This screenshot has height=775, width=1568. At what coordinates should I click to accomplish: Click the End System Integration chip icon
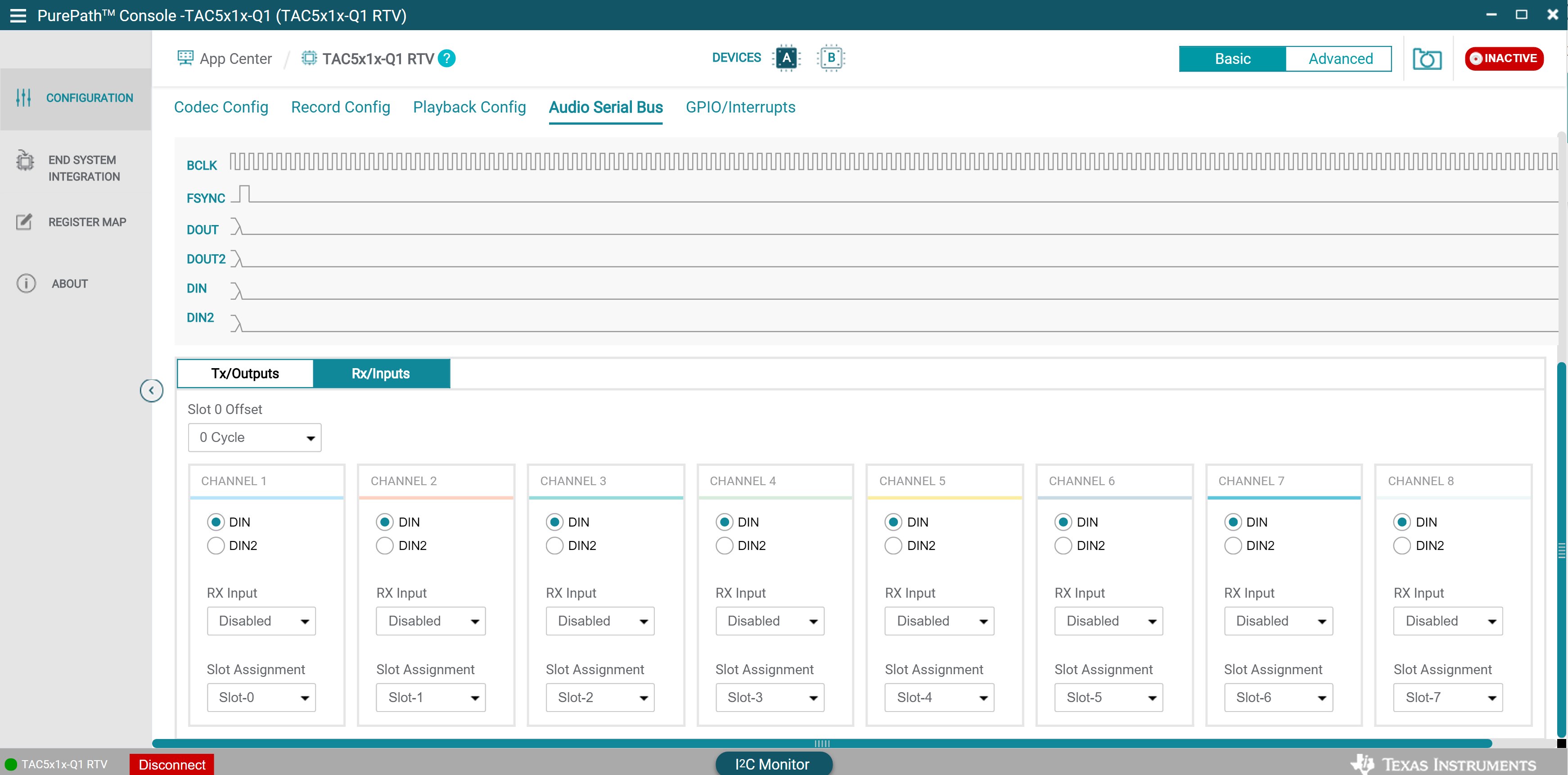point(25,160)
